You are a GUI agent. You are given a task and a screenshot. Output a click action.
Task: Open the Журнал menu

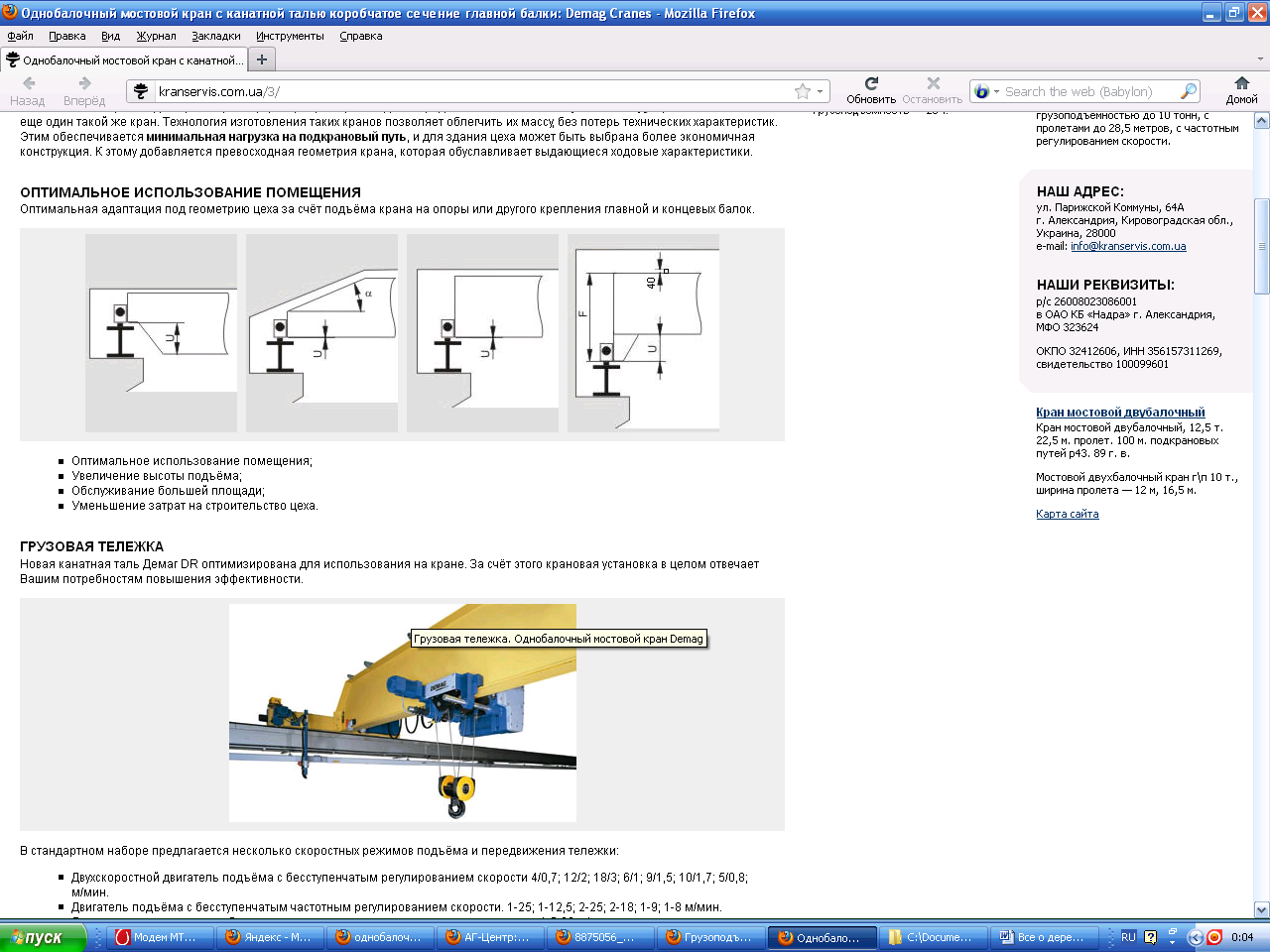pos(156,36)
